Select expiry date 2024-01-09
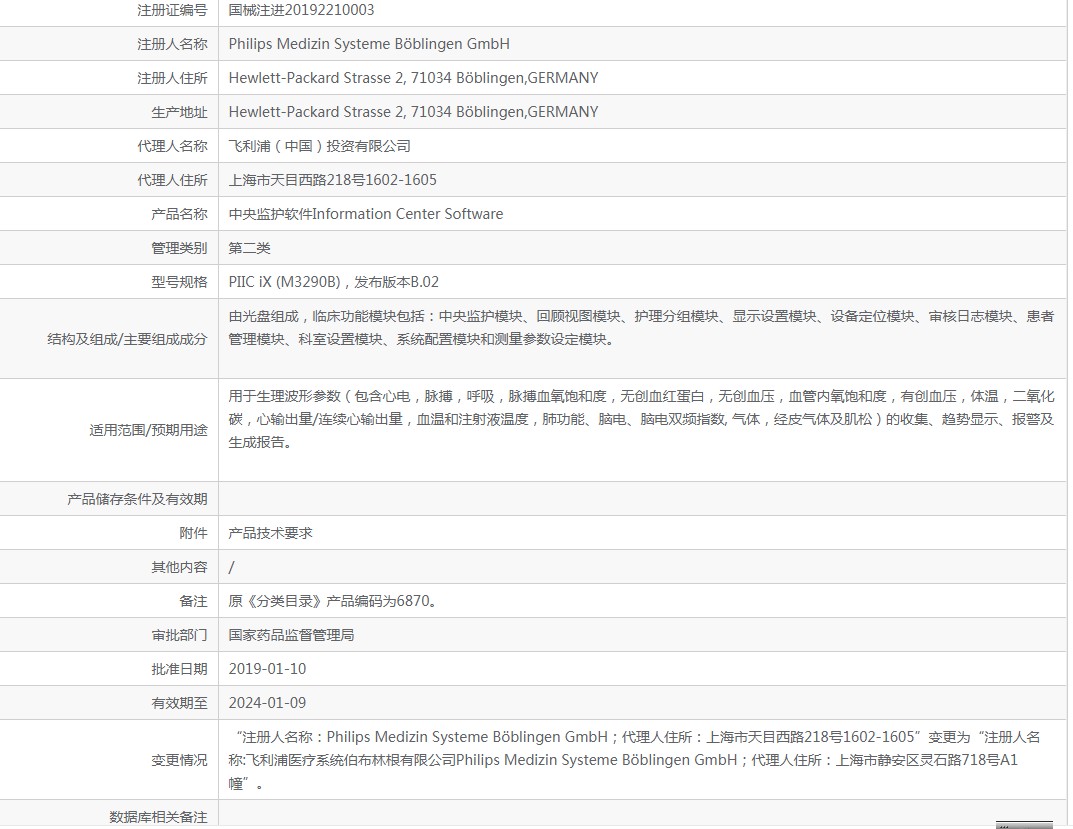This screenshot has height=829, width=1073. pyautogui.click(x=268, y=703)
